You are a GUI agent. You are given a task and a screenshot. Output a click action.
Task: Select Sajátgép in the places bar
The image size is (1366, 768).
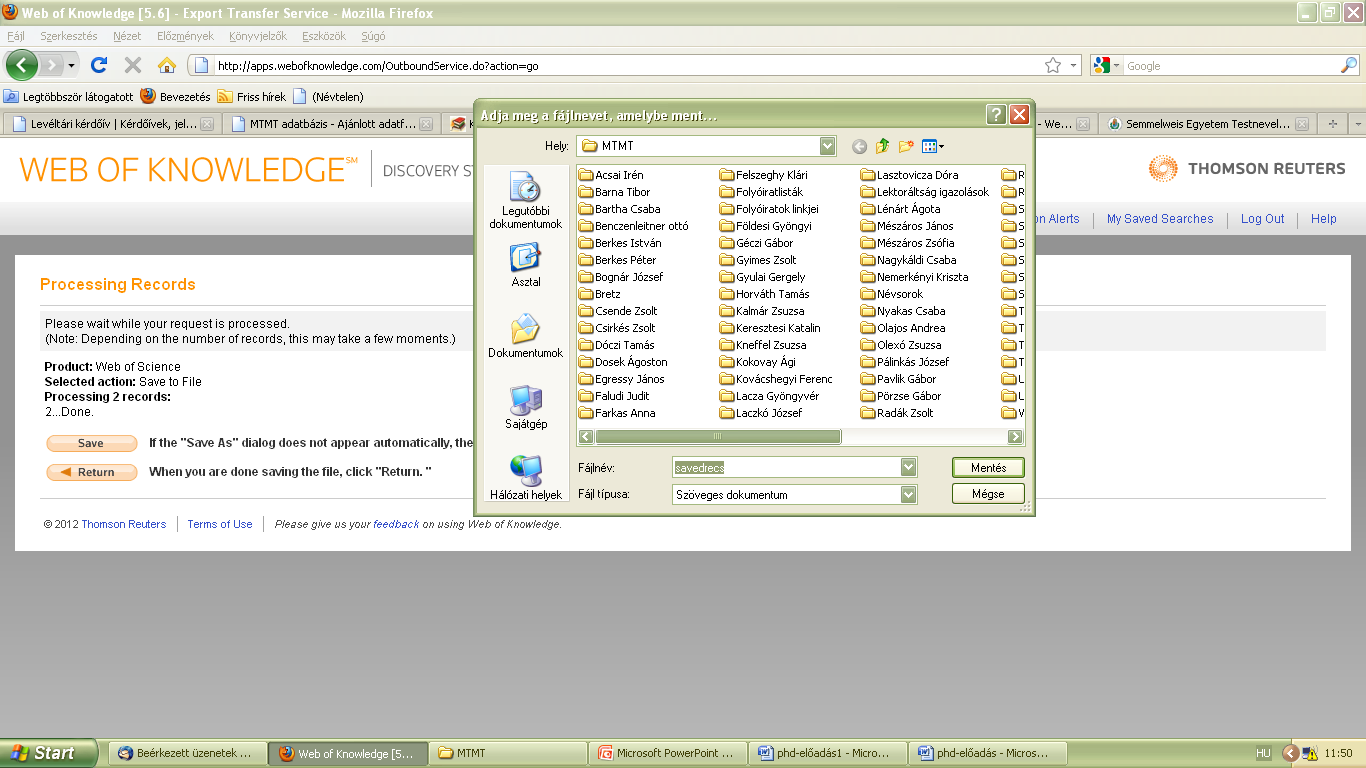[525, 407]
